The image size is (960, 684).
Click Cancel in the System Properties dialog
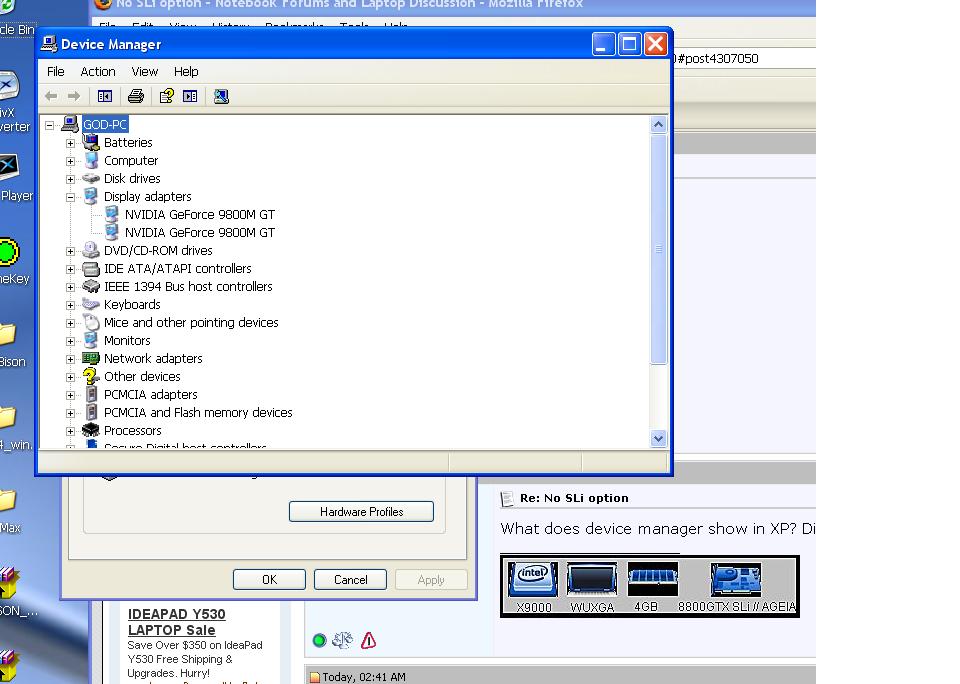click(350, 579)
